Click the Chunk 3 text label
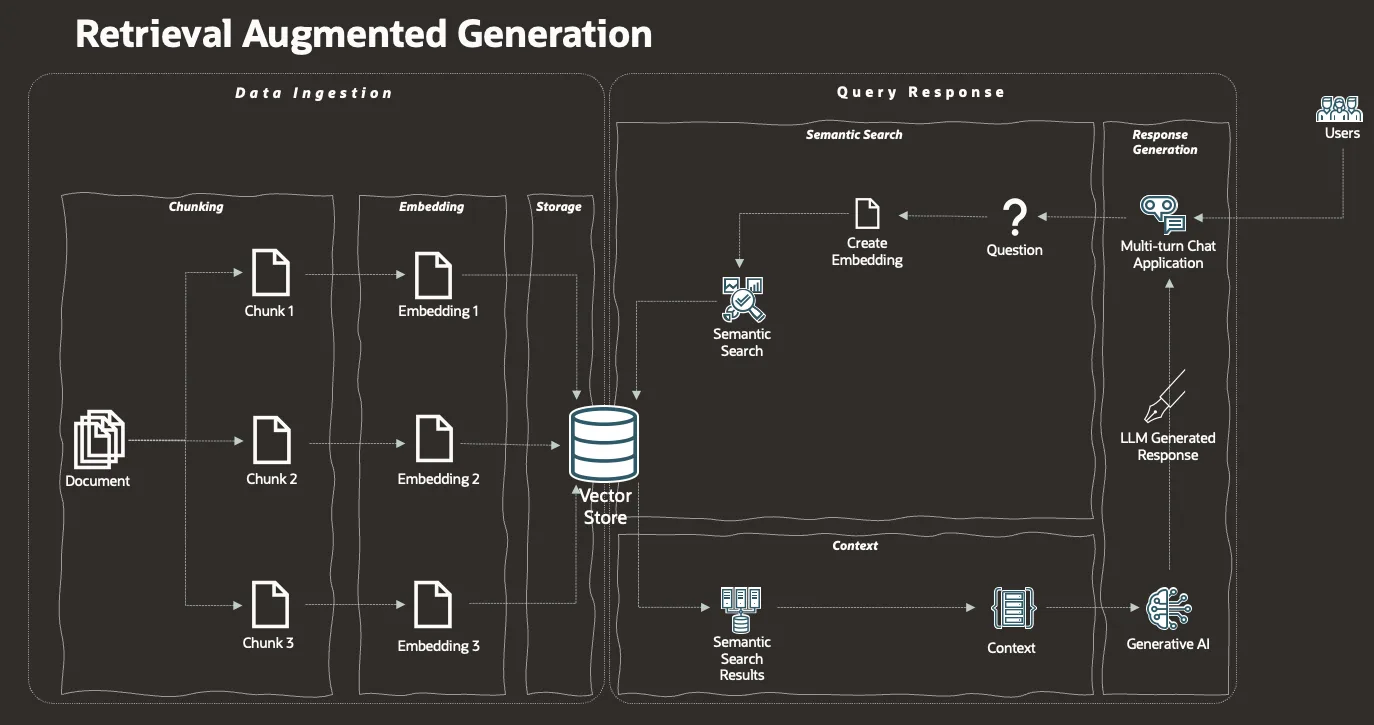This screenshot has height=725, width=1374. coord(268,643)
